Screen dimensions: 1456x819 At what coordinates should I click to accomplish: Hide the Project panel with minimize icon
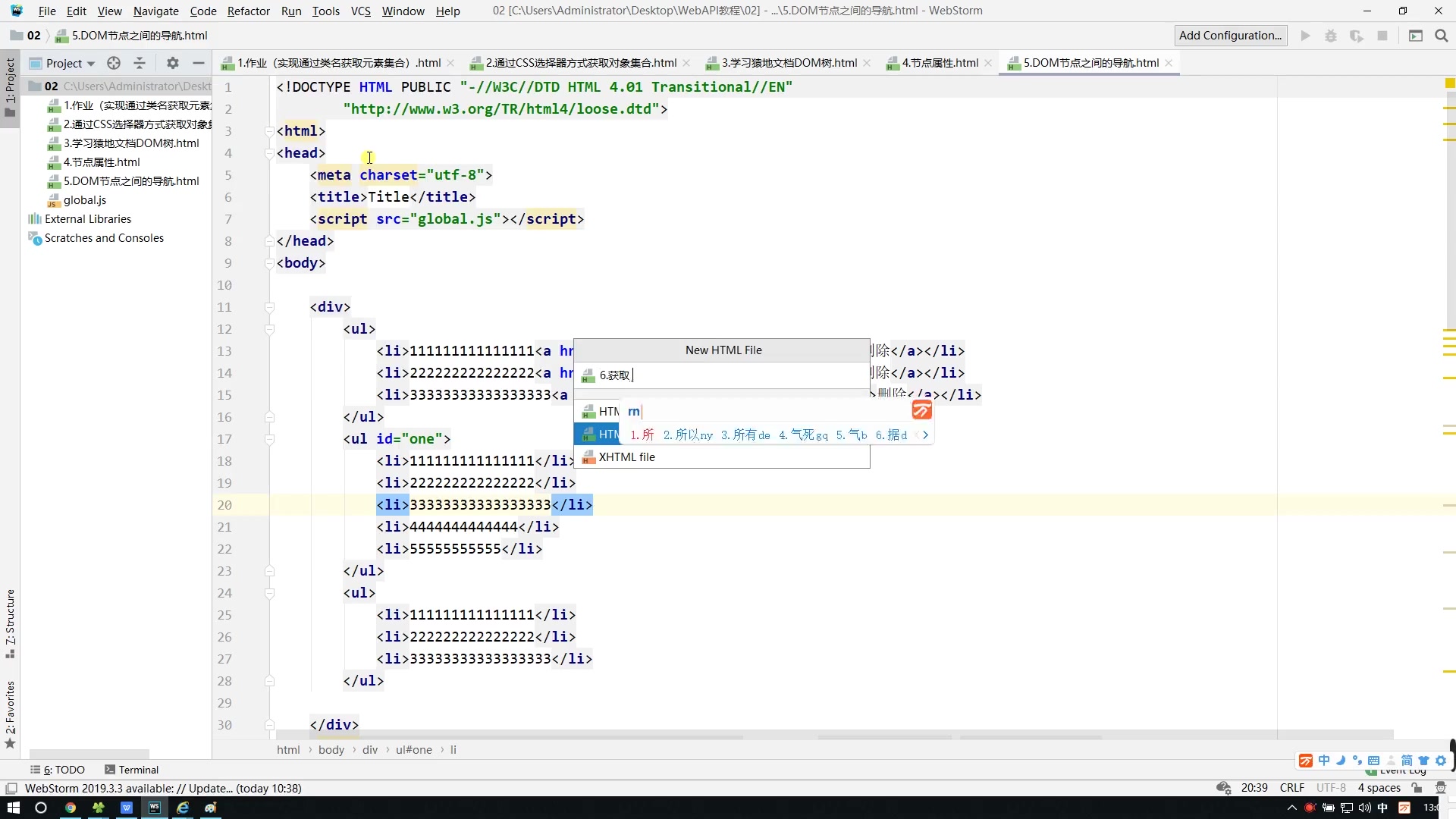click(199, 63)
